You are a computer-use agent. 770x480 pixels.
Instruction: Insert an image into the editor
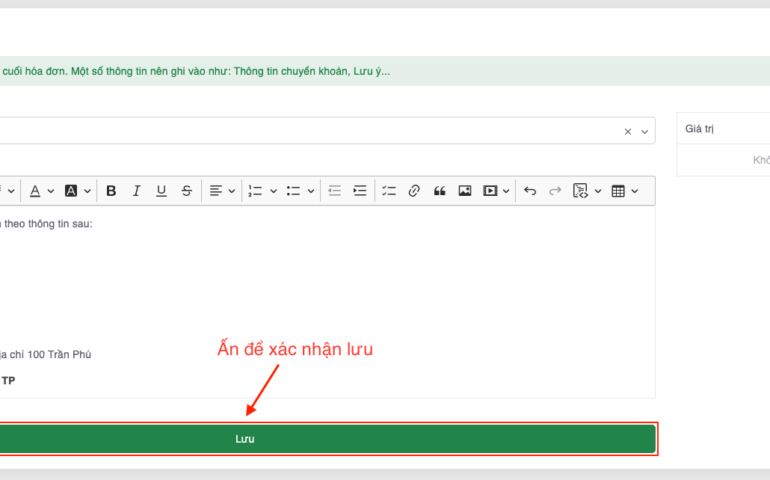click(464, 191)
